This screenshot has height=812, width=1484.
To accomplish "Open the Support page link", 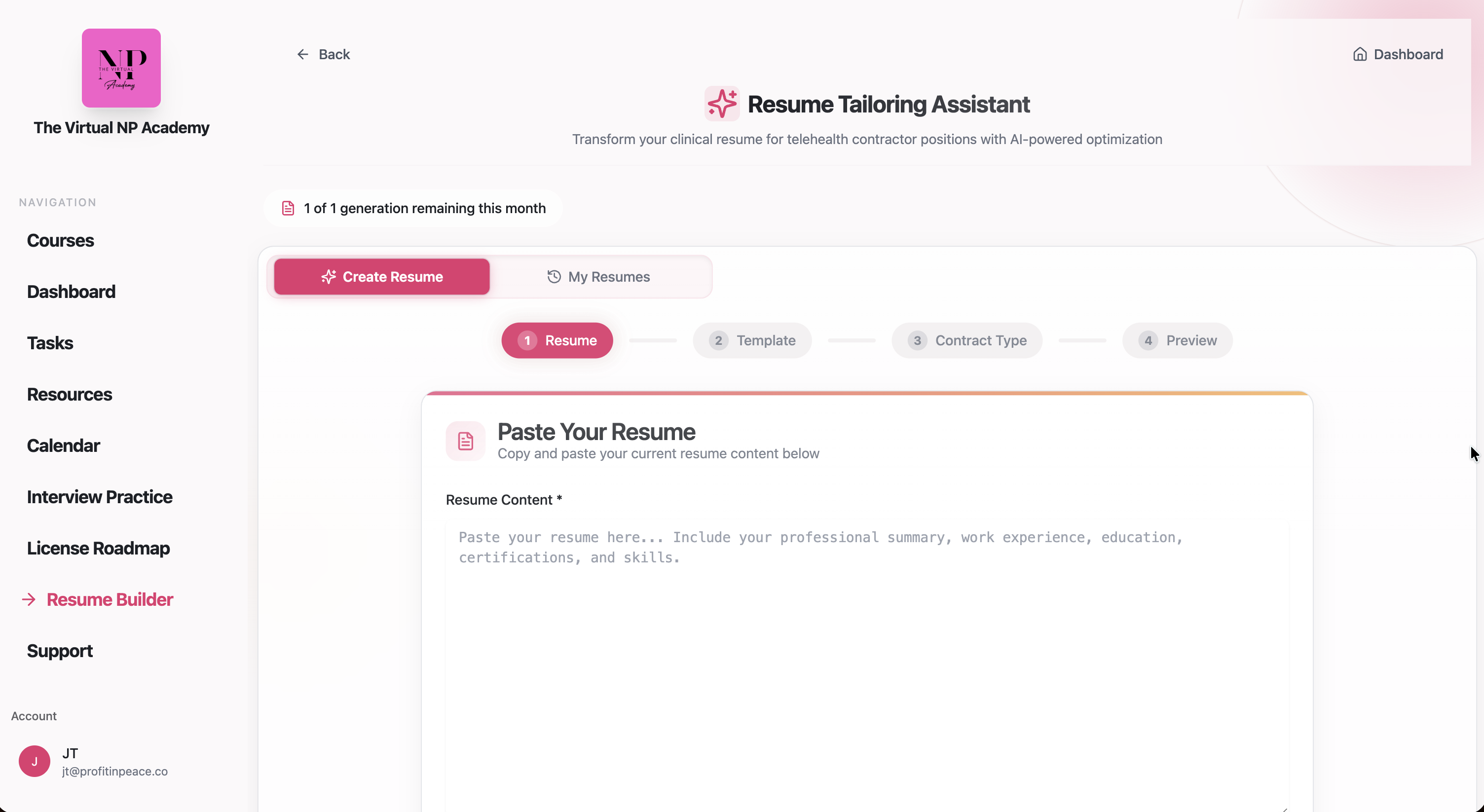I will pos(60,651).
